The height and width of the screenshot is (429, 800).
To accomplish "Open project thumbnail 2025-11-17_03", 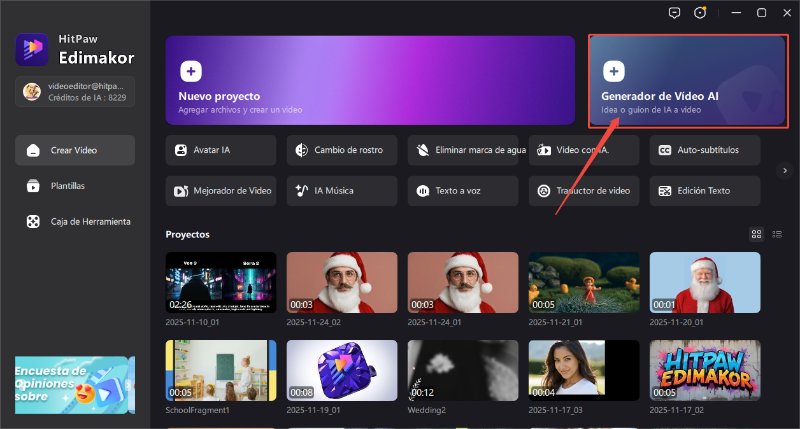I will click(x=584, y=370).
